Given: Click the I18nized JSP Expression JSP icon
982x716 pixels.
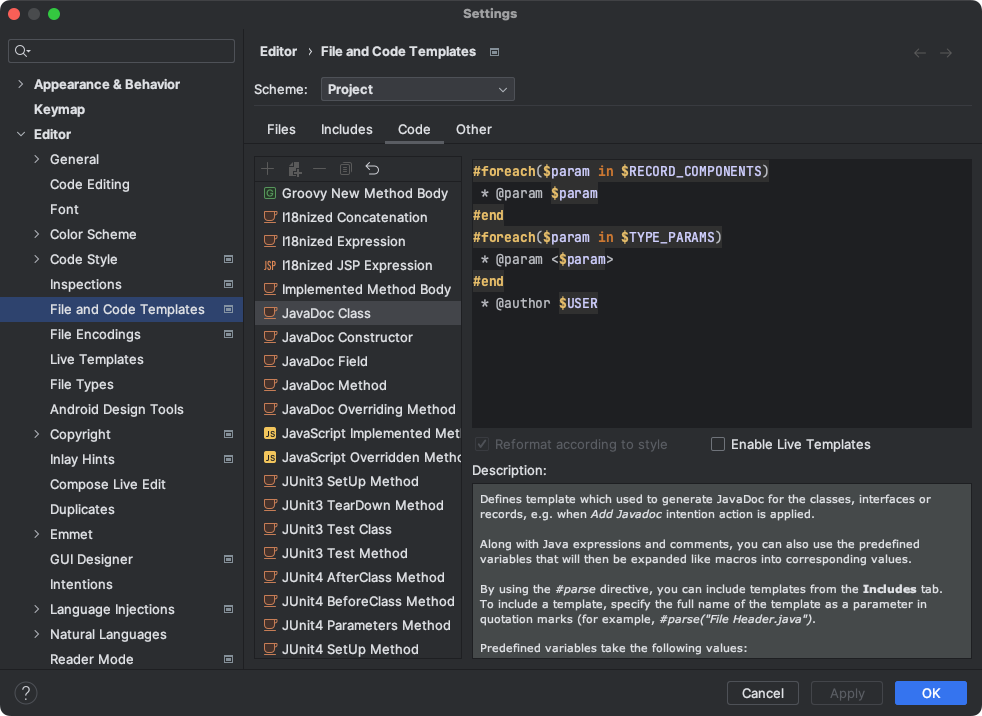Looking at the screenshot, I should click(270, 265).
